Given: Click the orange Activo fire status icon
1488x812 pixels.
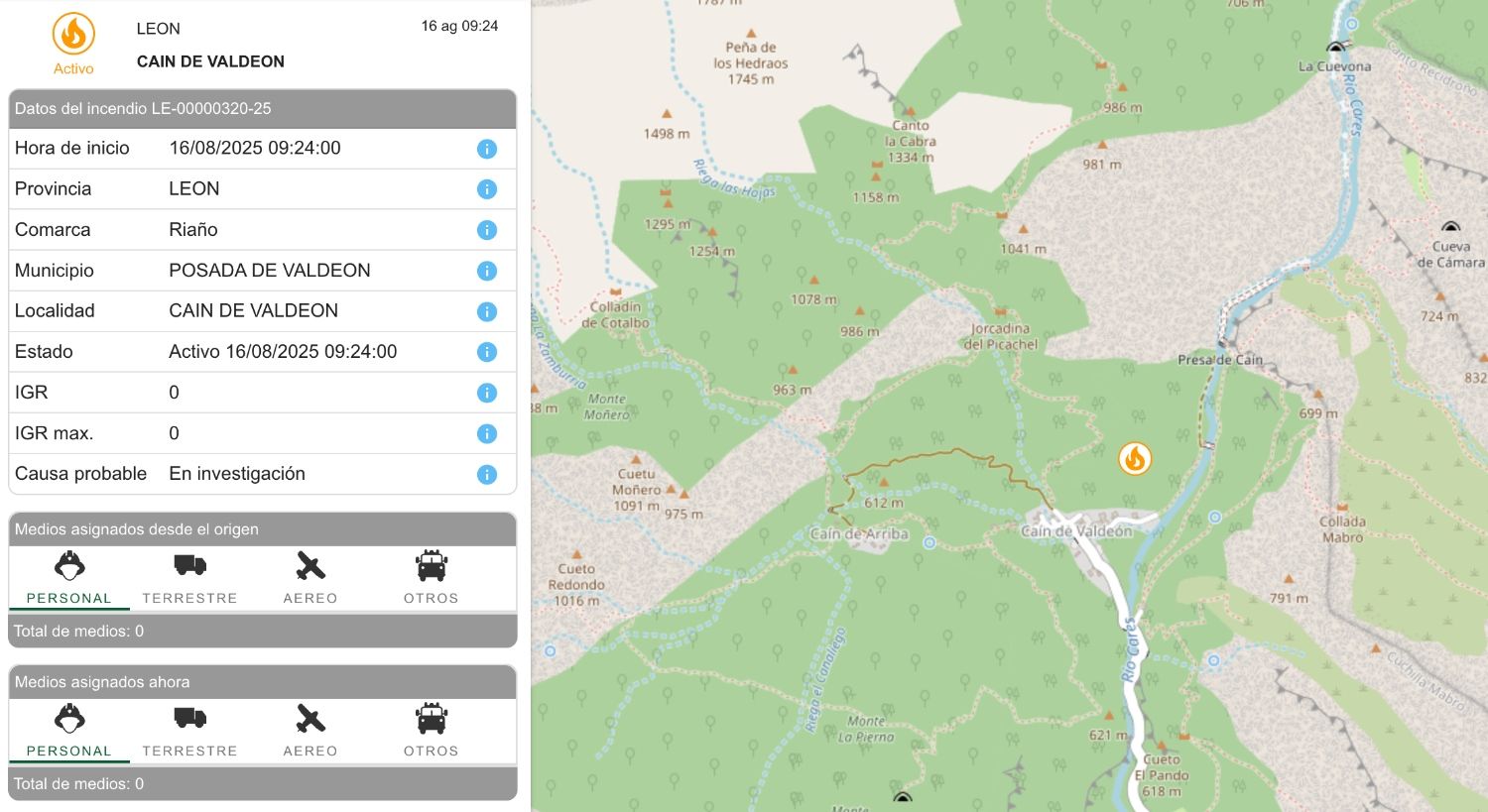Looking at the screenshot, I should point(73,34).
